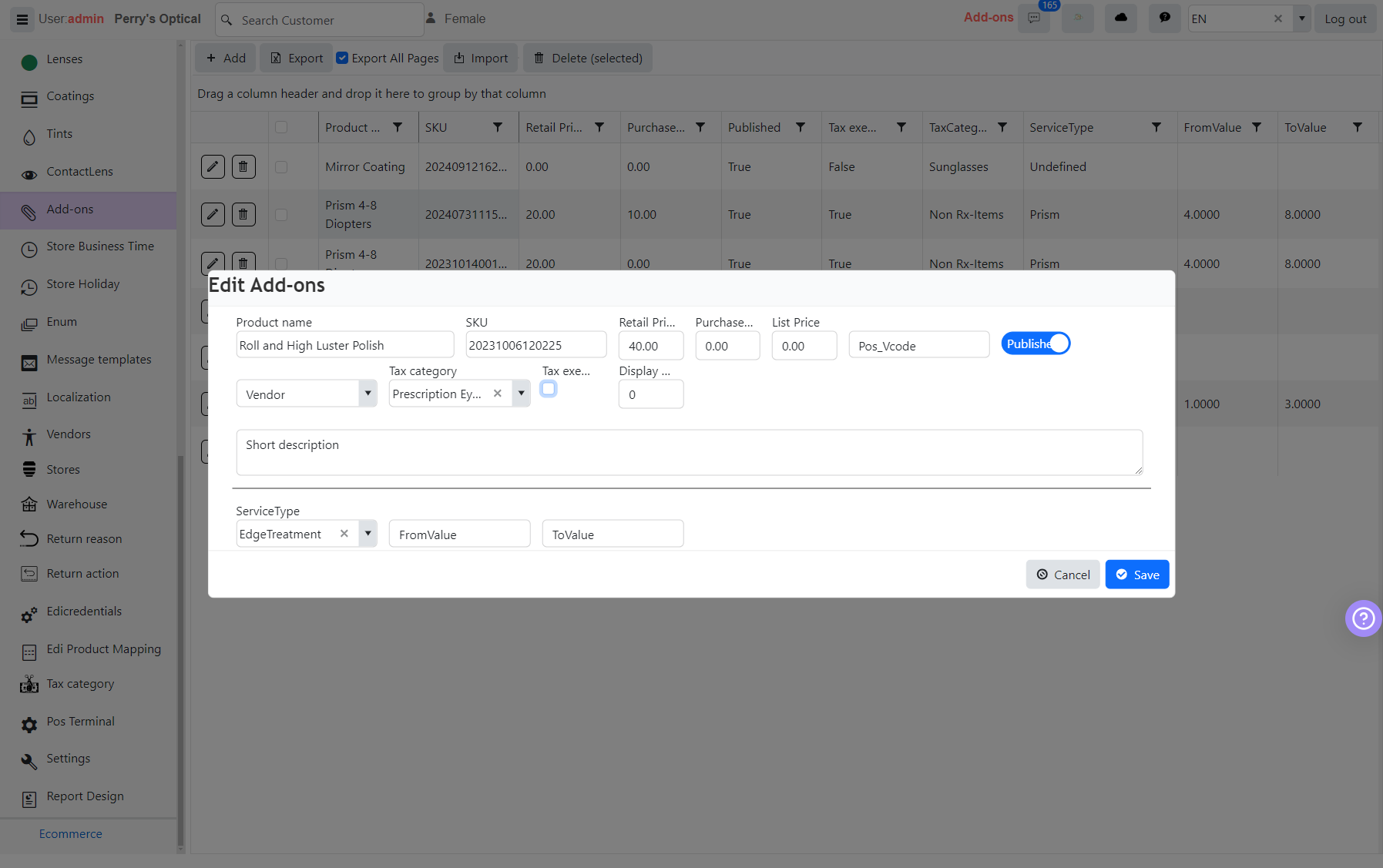1383x868 pixels.
Task: Edit the Mirror Coating row pencil icon
Action: [x=213, y=166]
